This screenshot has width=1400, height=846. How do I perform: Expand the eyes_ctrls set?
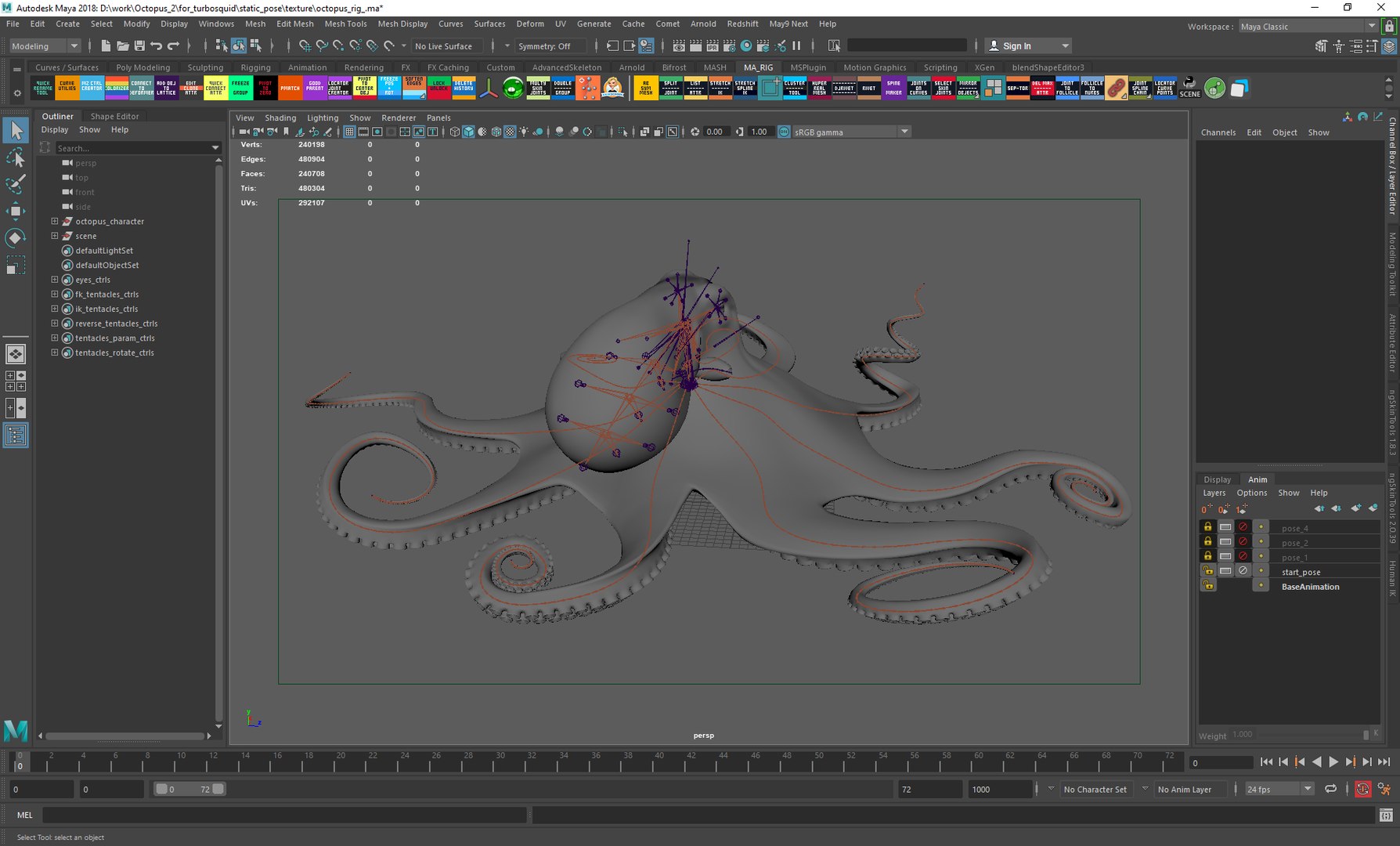55,280
